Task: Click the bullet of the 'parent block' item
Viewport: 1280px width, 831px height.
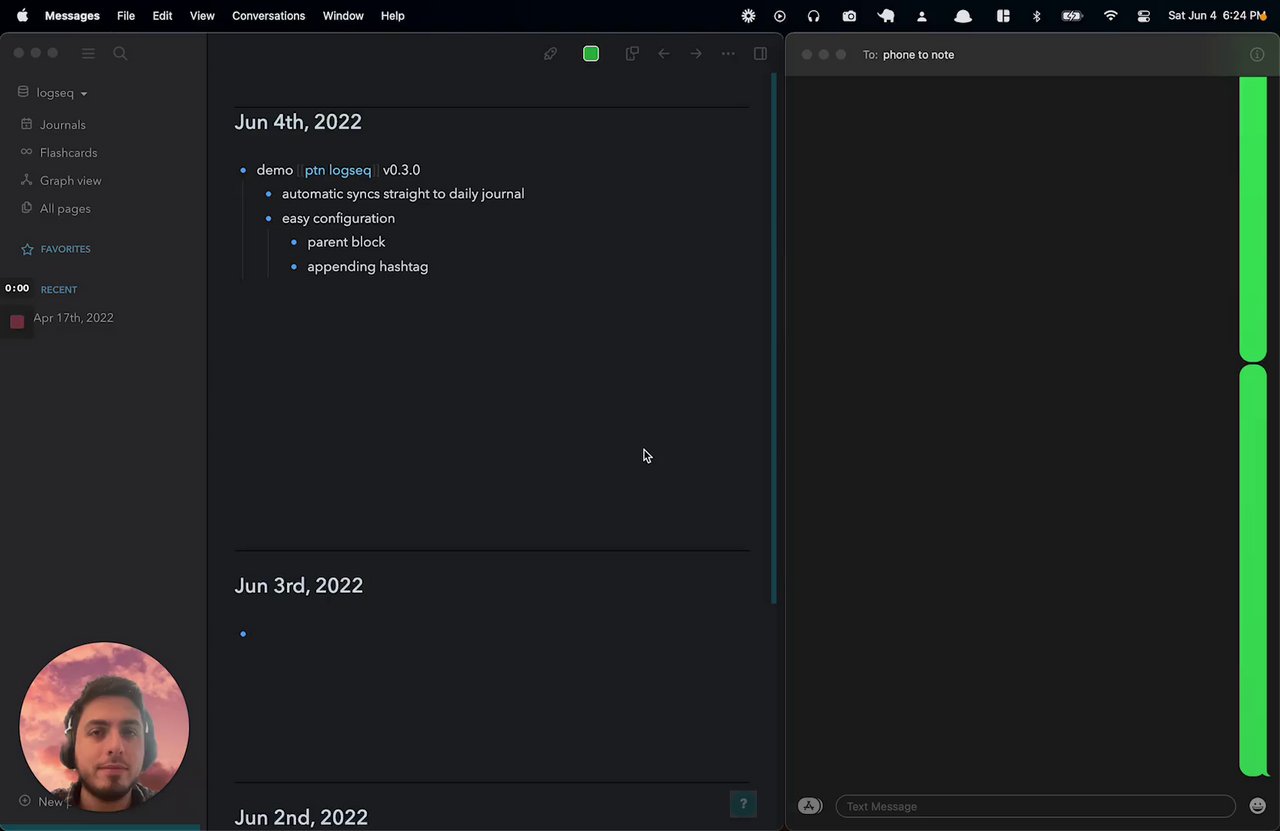Action: coord(294,242)
